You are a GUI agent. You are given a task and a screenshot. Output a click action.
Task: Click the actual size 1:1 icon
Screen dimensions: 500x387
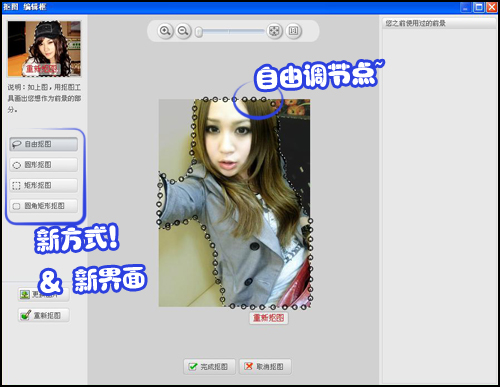293,31
